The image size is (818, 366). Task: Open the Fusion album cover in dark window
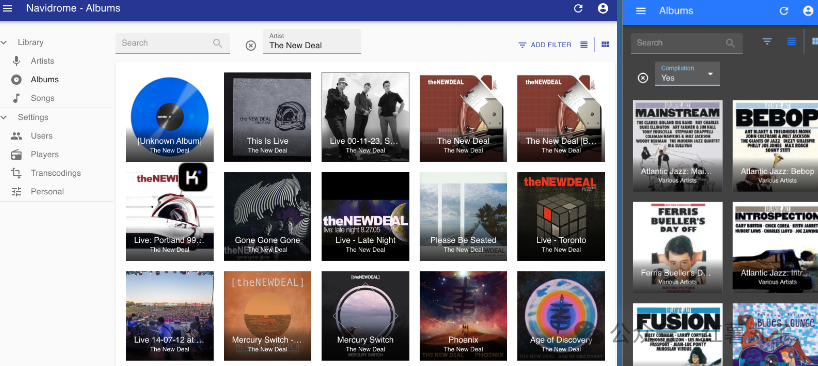pos(678,335)
